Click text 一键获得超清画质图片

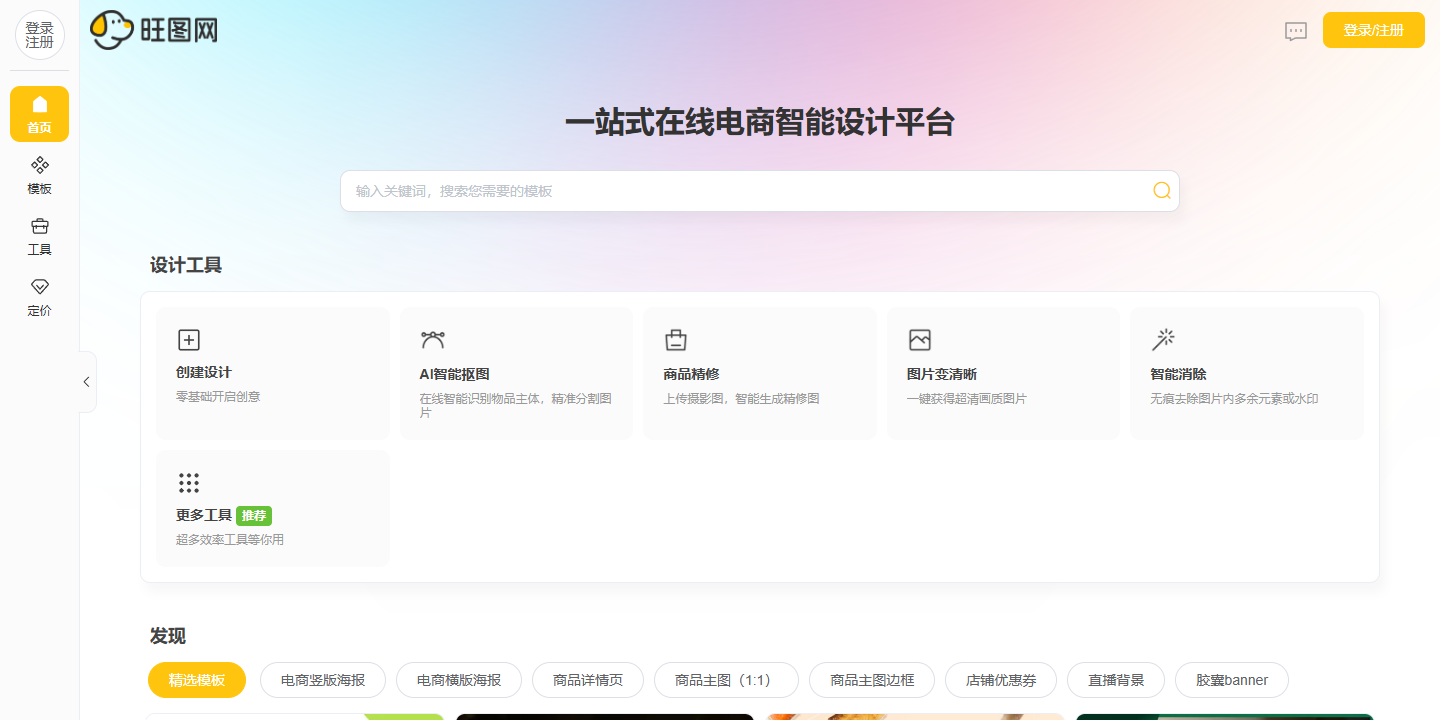[x=967, y=399]
